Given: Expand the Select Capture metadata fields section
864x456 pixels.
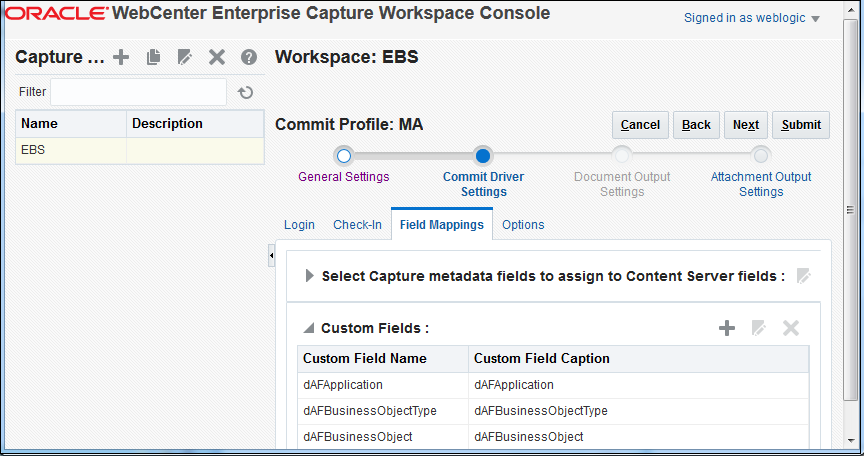Looking at the screenshot, I should tap(309, 276).
